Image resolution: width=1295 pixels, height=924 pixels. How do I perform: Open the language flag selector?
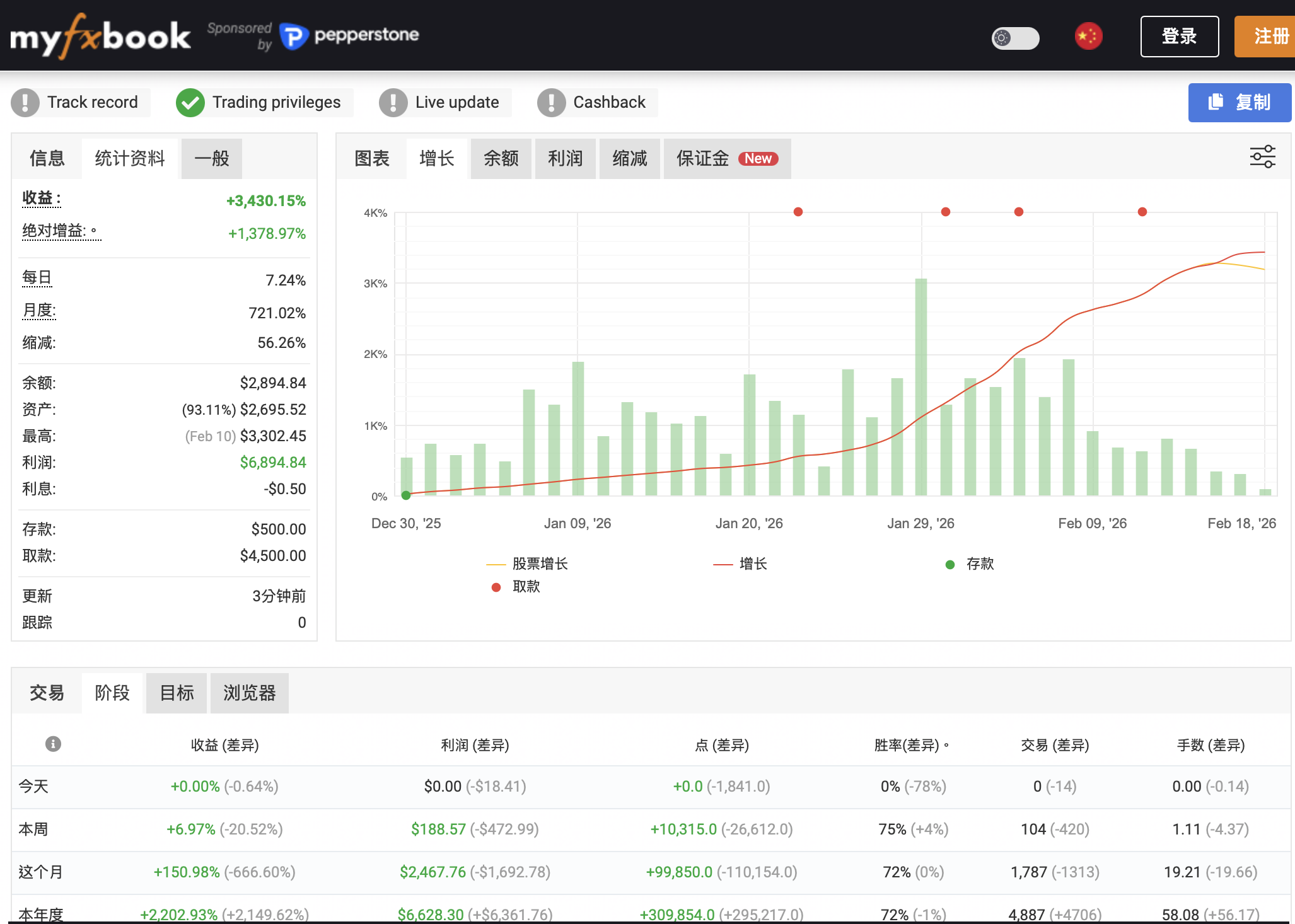[1089, 37]
